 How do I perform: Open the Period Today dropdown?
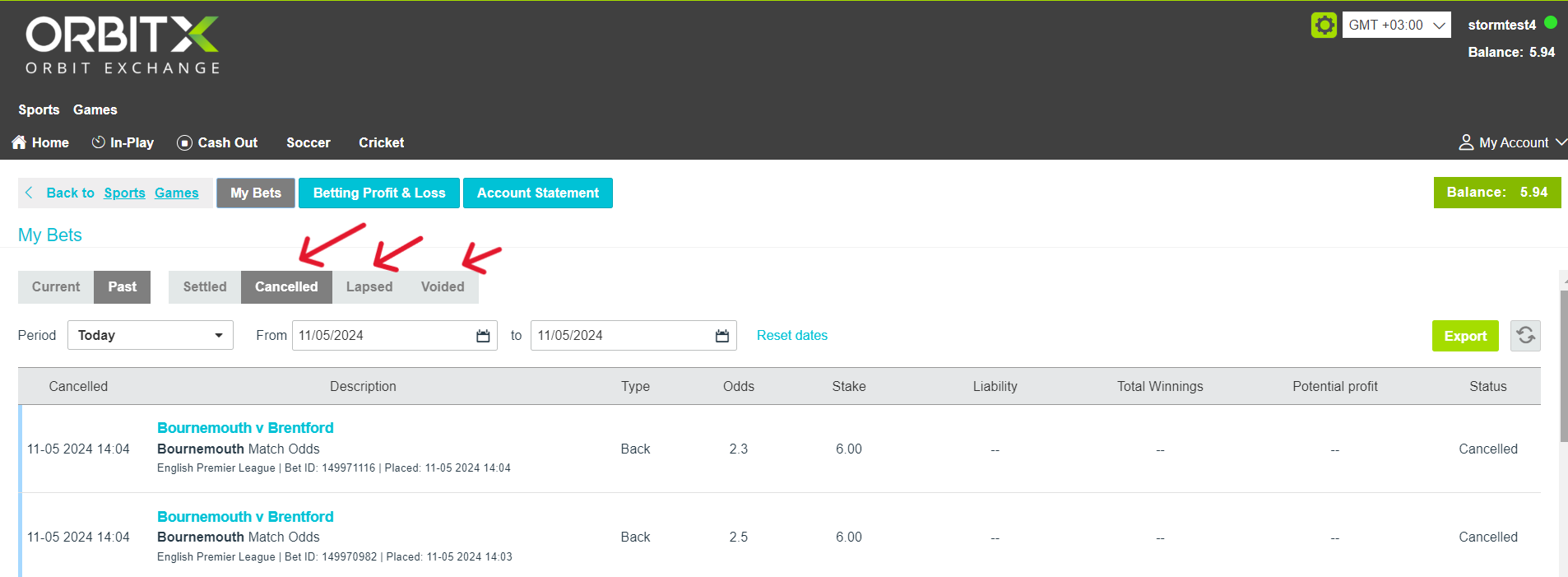151,335
